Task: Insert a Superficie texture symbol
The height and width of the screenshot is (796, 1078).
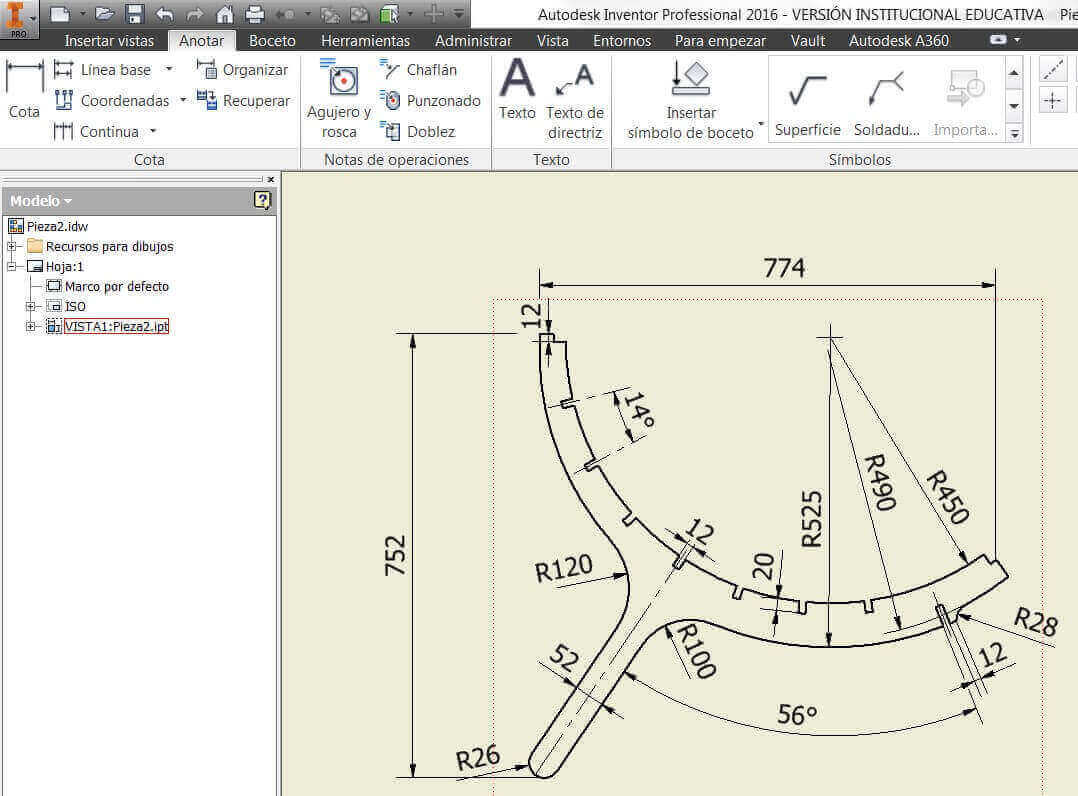Action: 807,105
